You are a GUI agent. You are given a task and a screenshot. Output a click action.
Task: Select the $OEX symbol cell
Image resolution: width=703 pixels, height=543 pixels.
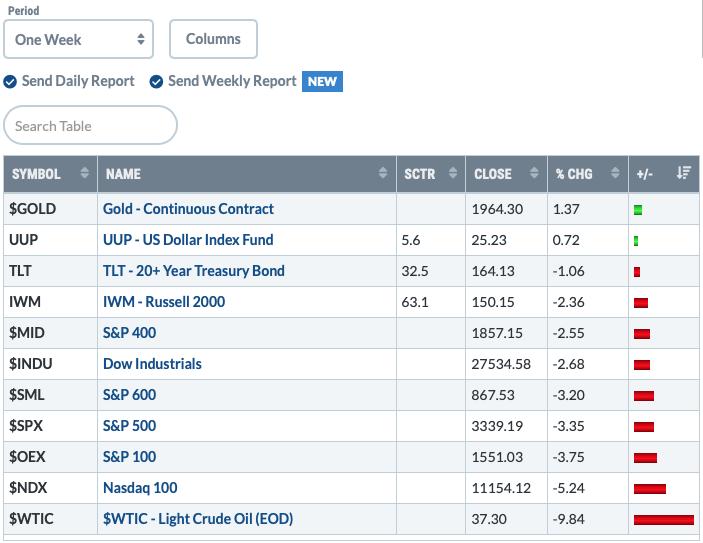coord(50,456)
